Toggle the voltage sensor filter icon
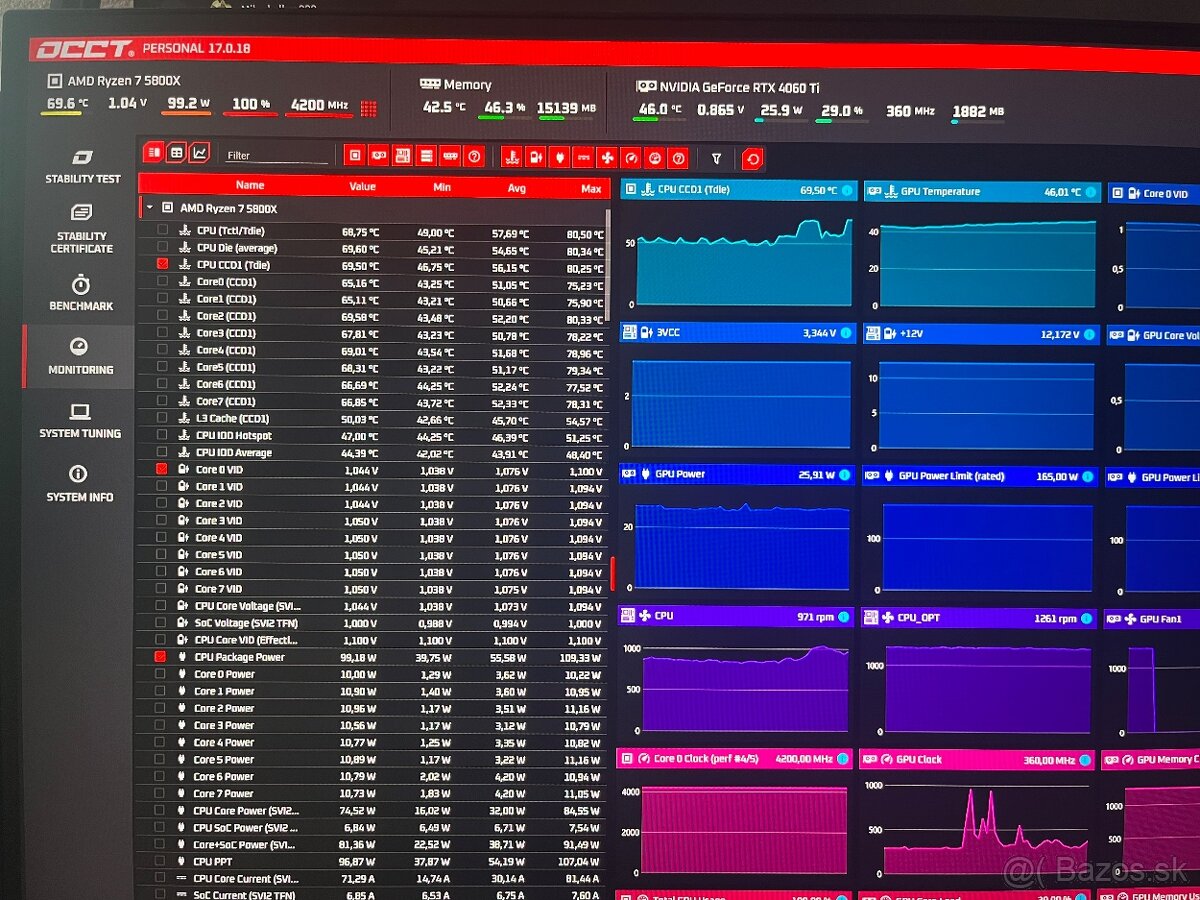This screenshot has height=900, width=1200. click(535, 157)
